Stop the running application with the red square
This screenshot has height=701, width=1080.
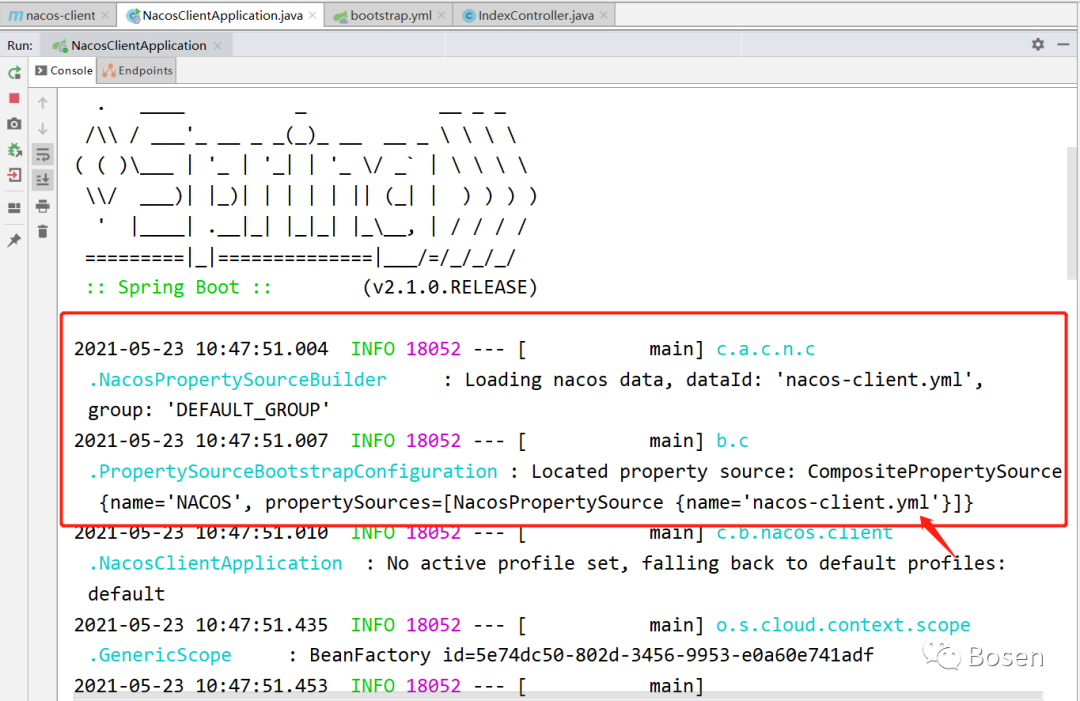14,98
